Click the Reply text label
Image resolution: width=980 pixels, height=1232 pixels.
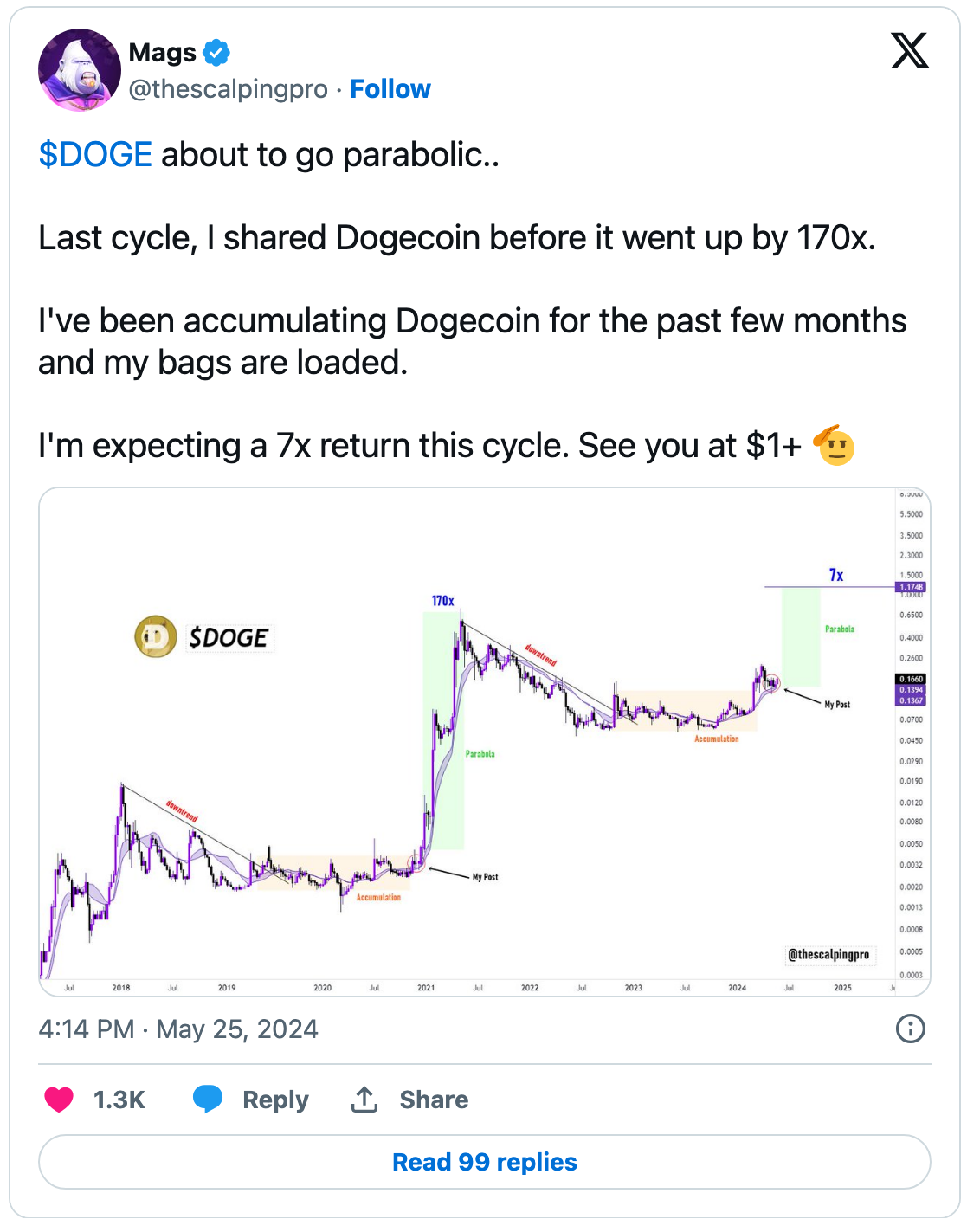click(275, 1100)
